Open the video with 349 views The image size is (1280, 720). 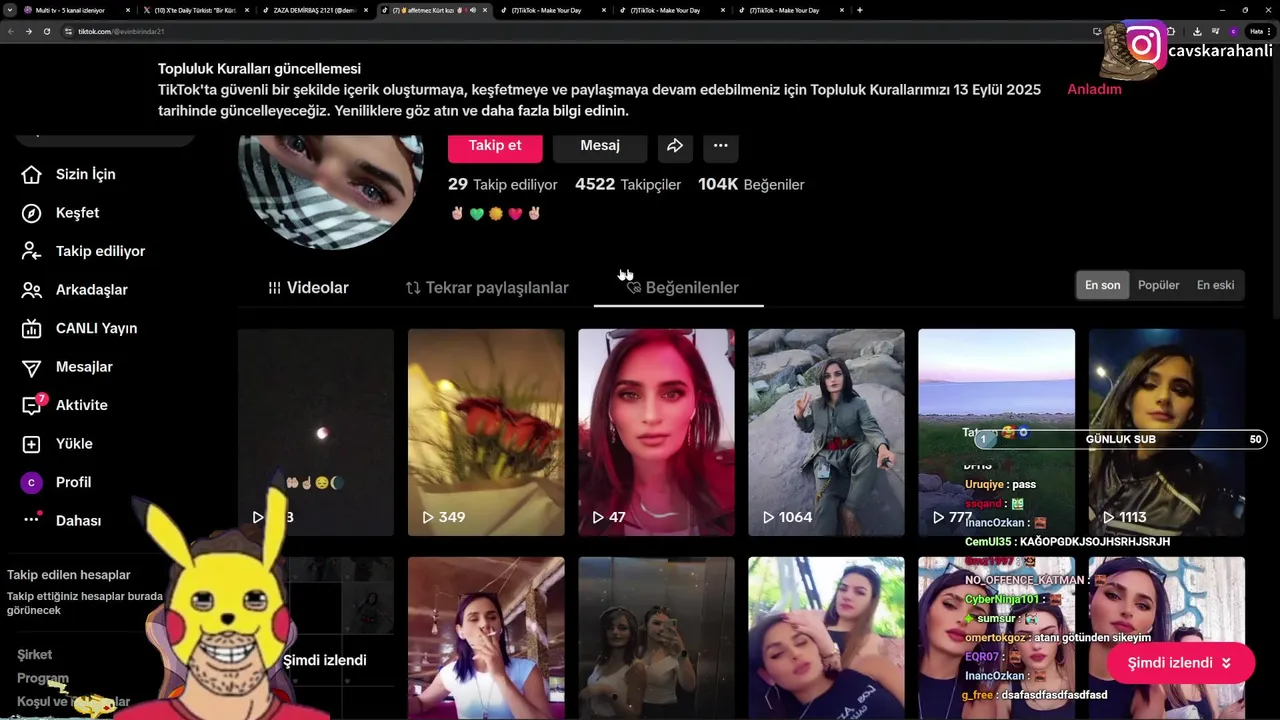(486, 432)
